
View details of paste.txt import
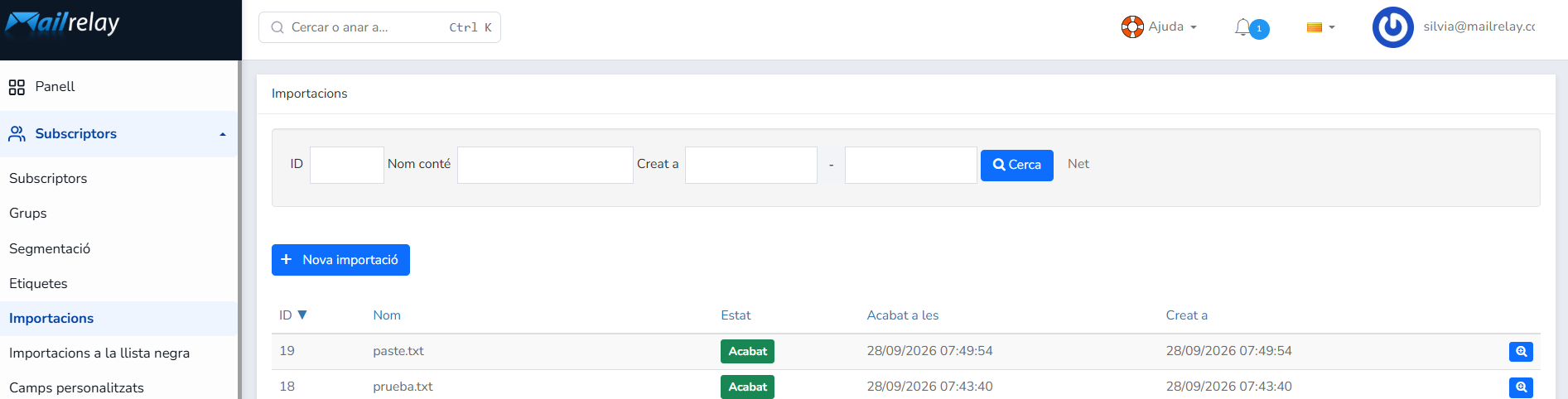(1521, 352)
